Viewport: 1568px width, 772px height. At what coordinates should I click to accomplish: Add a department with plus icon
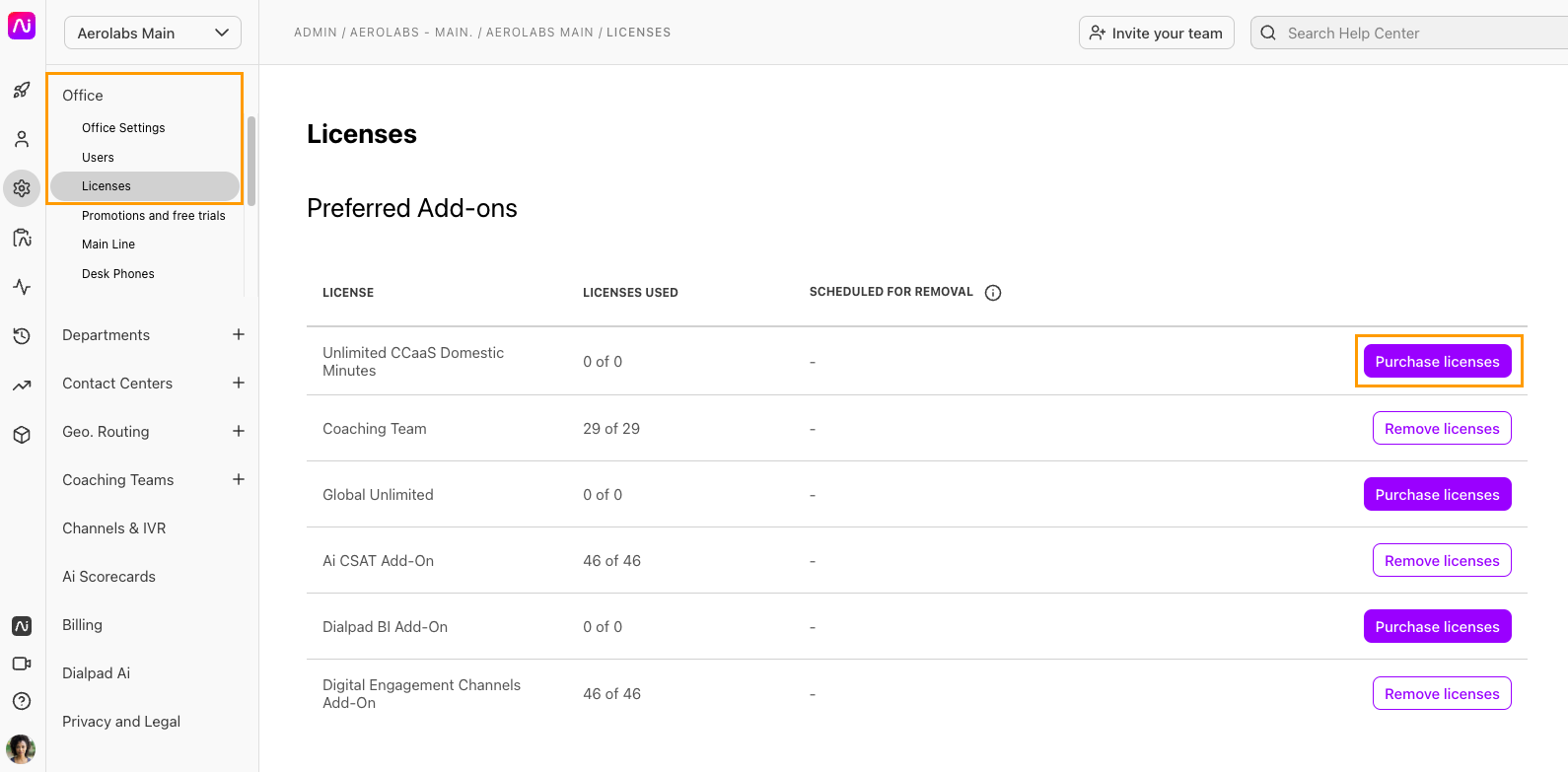[239, 334]
